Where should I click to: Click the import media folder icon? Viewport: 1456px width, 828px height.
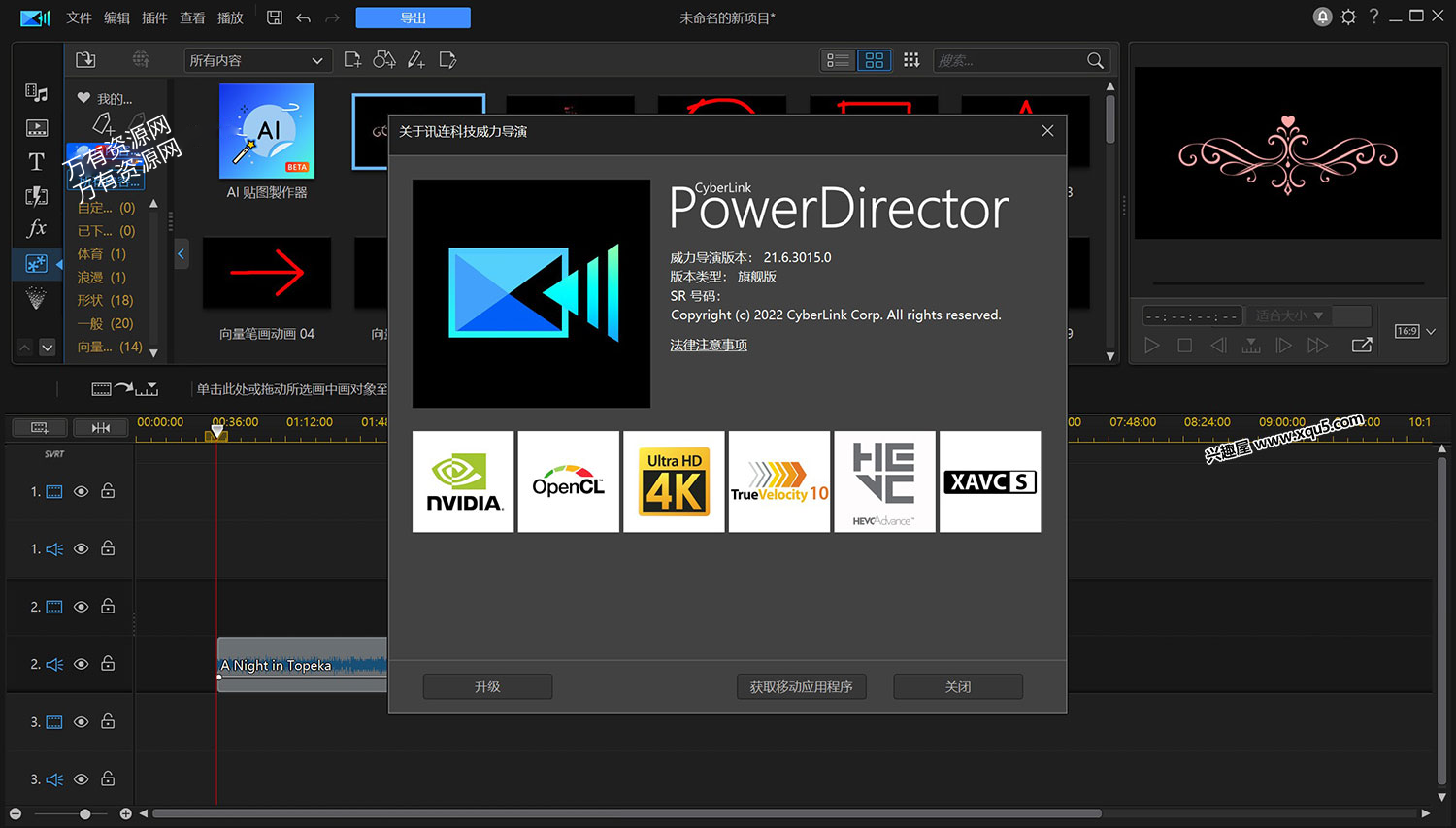point(85,60)
